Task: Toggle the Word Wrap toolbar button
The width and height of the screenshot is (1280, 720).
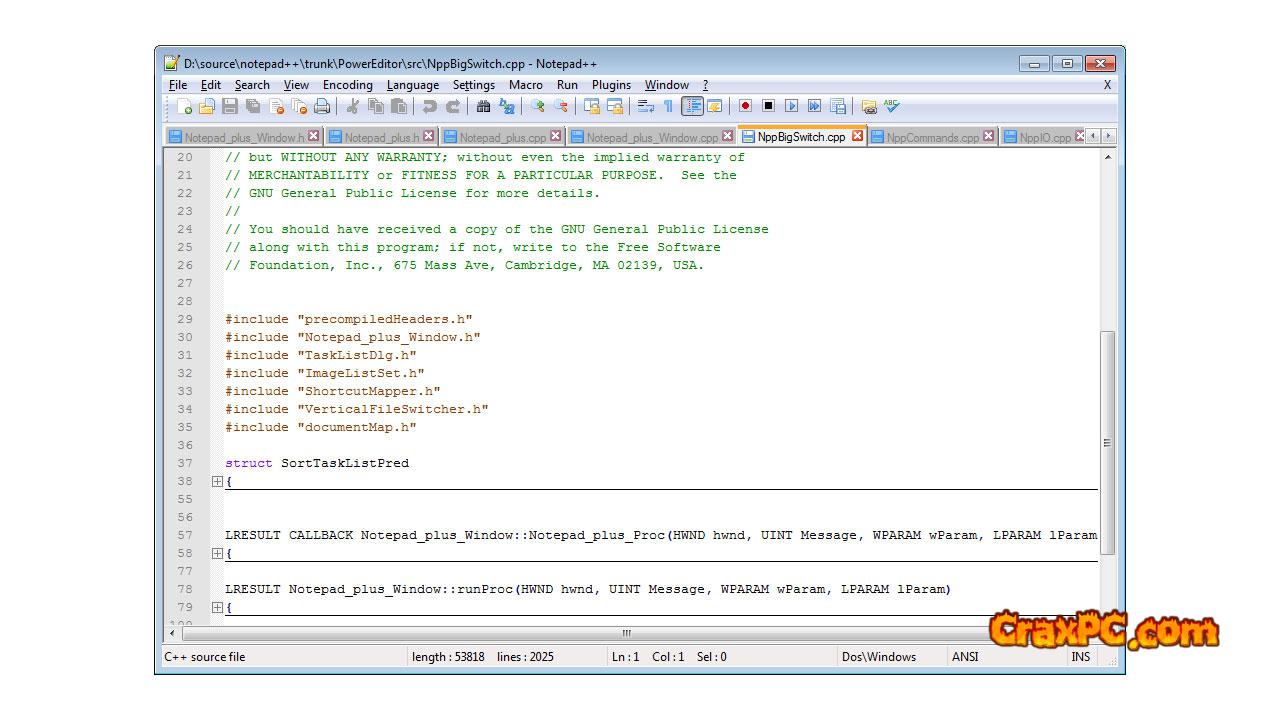Action: (x=645, y=106)
